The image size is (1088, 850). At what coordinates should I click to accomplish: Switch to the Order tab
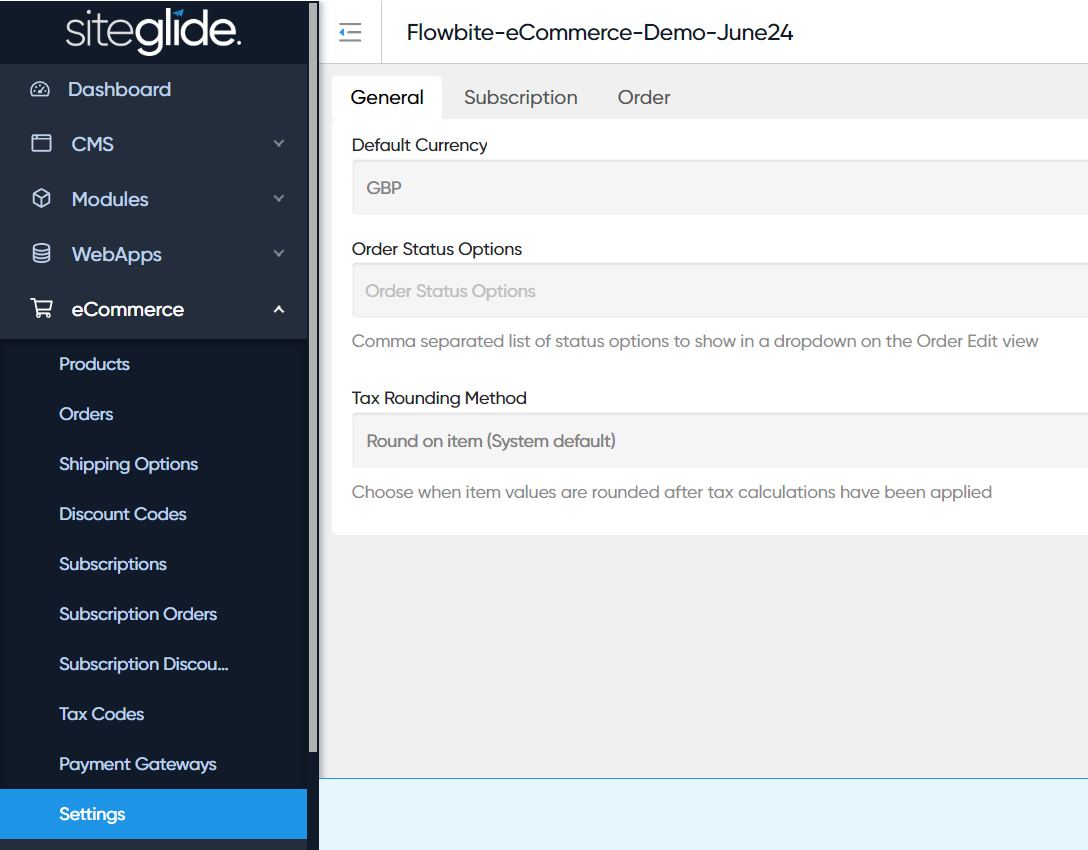tap(643, 97)
